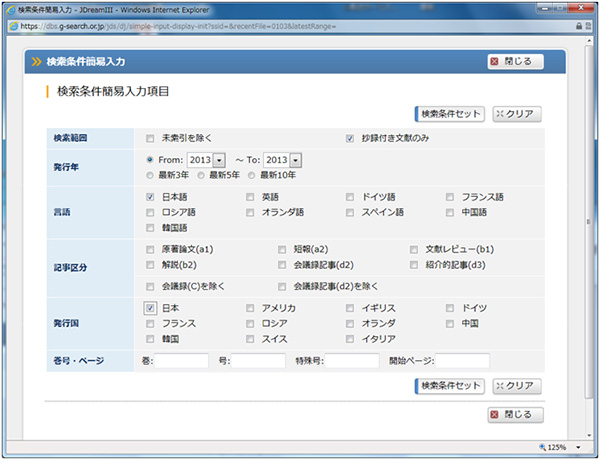
Task: Select the アメリカ country checkbox
Action: pos(250,309)
